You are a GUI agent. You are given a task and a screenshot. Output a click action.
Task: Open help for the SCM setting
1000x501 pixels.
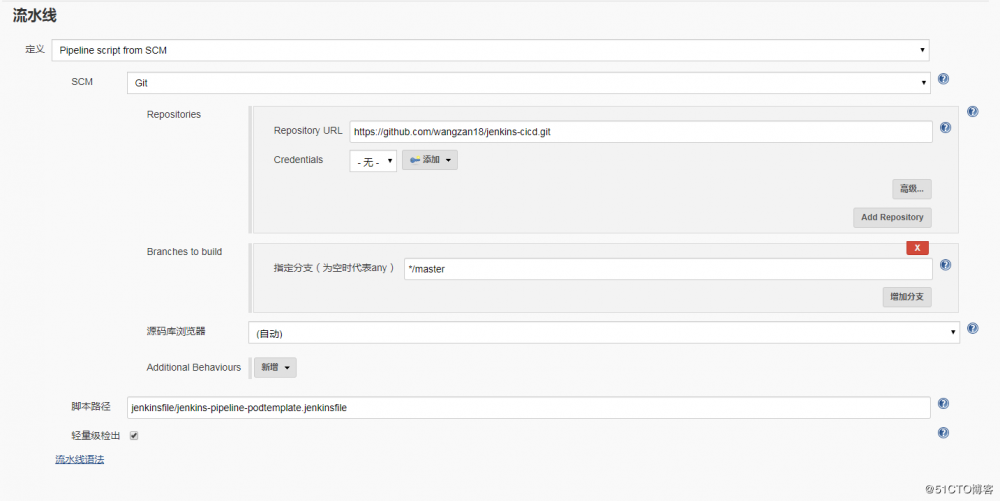943,79
